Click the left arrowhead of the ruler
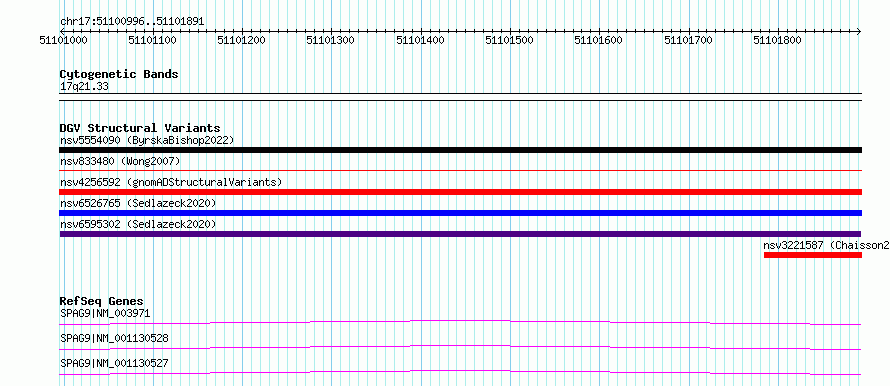Screen dimensions: 890x386 point(62,31)
